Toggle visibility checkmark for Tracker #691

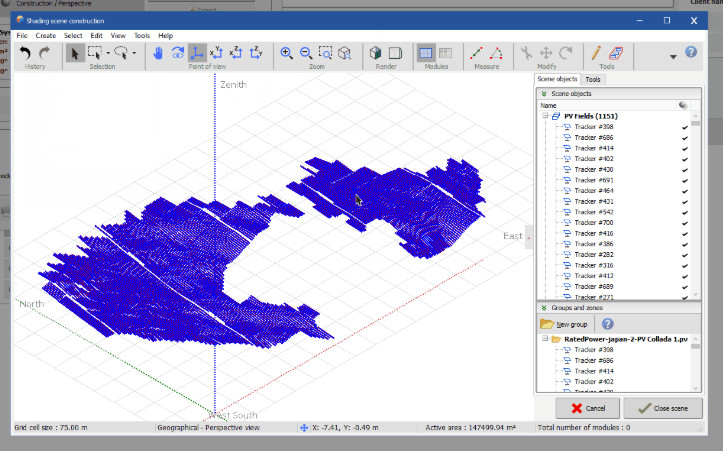point(685,180)
